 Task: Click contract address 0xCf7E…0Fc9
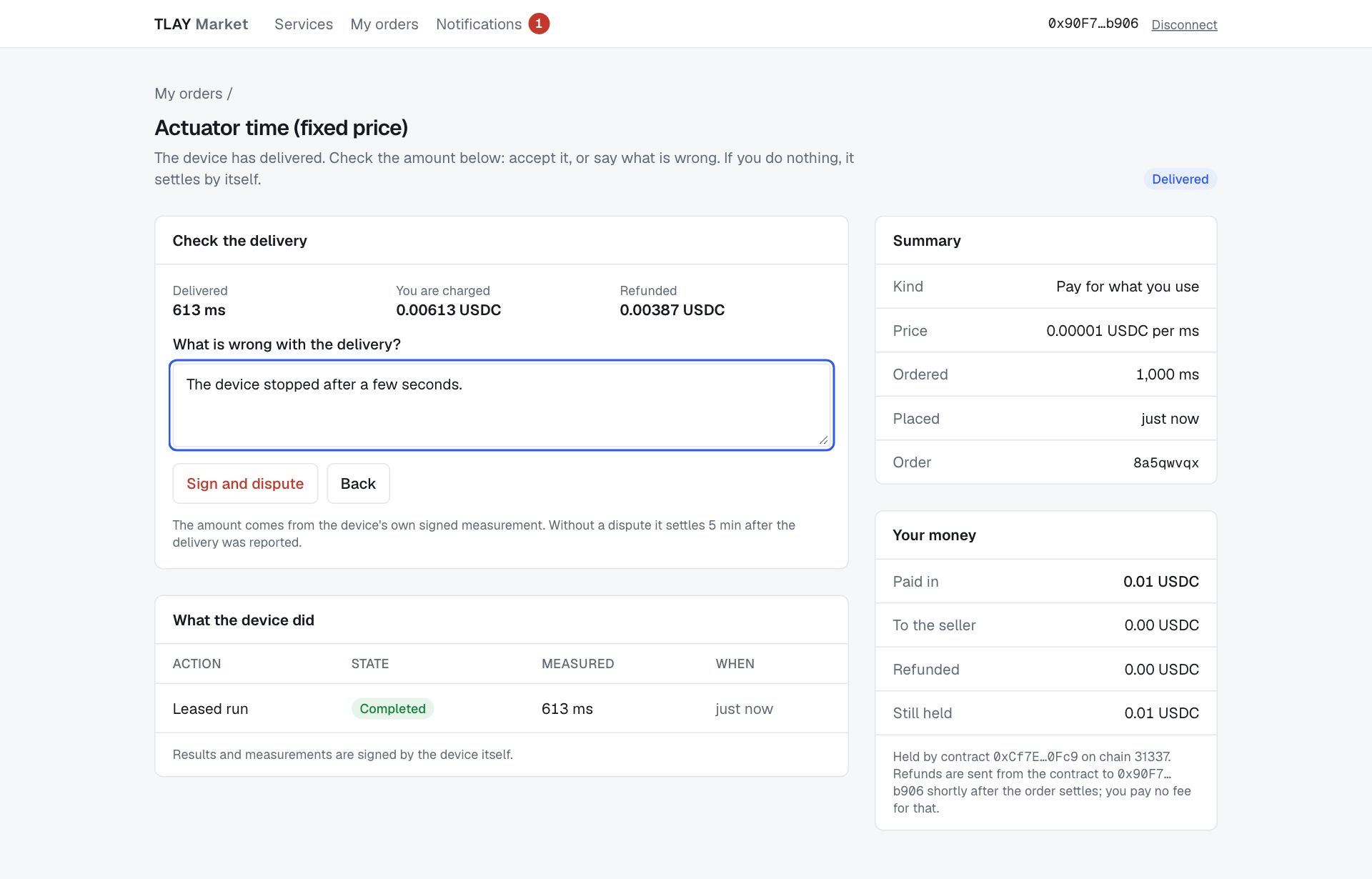pyautogui.click(x=1035, y=757)
